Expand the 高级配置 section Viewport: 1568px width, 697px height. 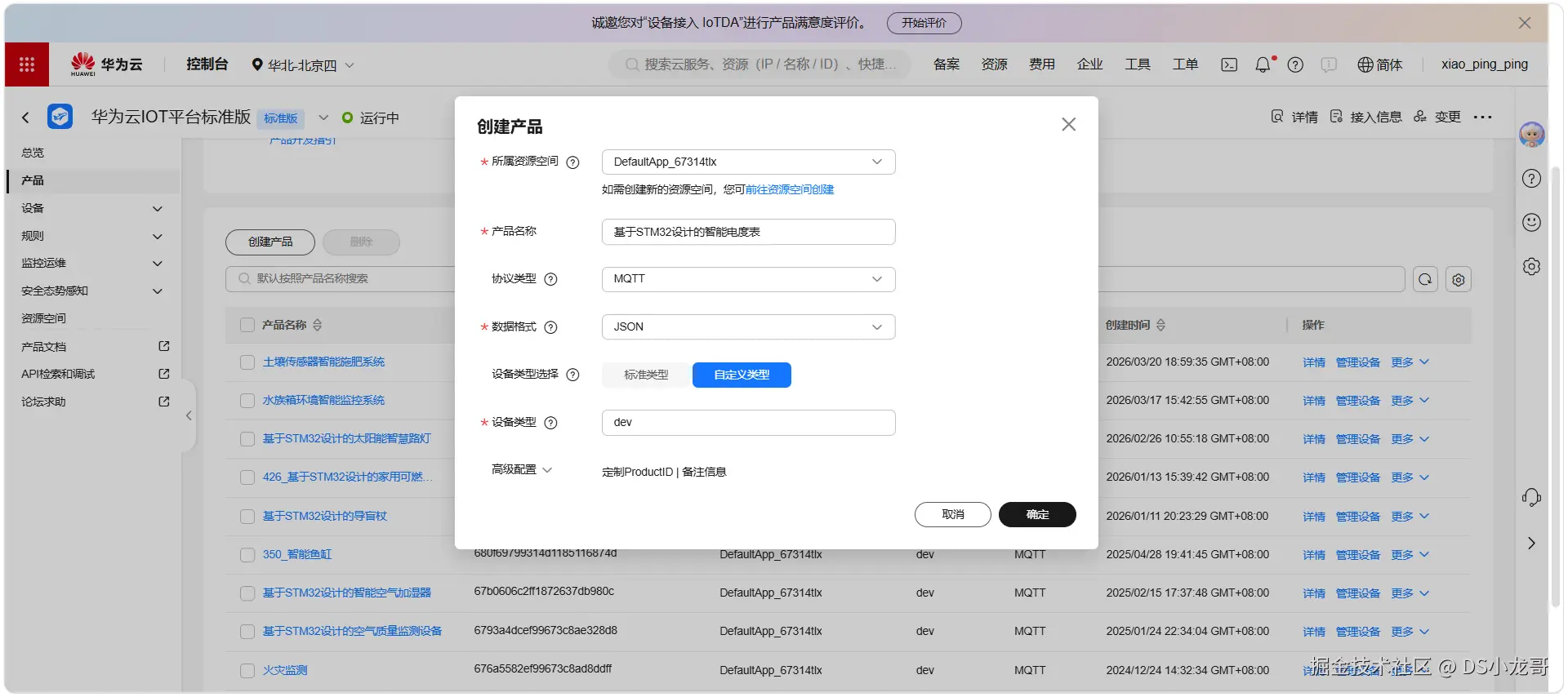[x=522, y=470]
